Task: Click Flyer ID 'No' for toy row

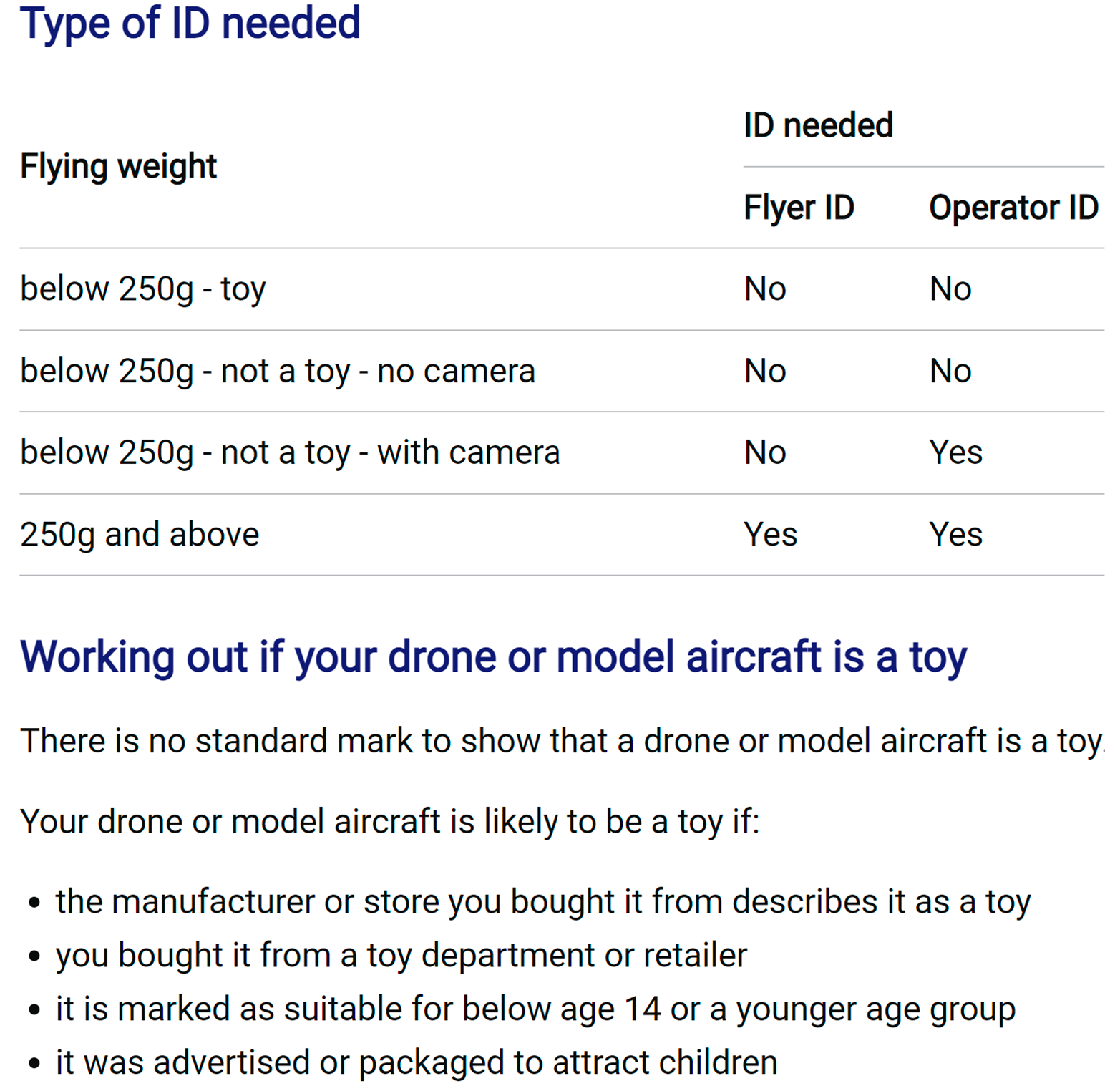Action: pos(765,289)
